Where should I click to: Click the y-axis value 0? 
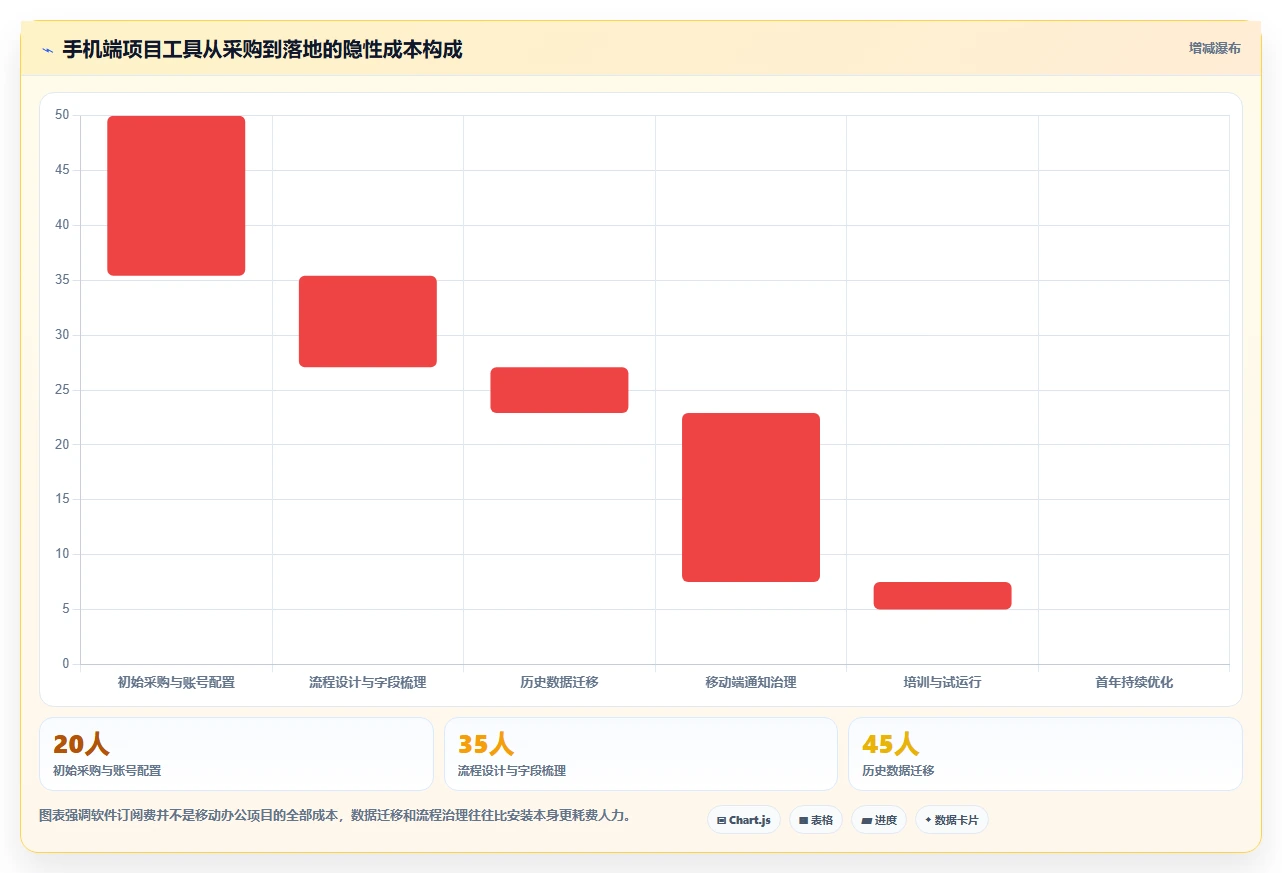[x=66, y=664]
